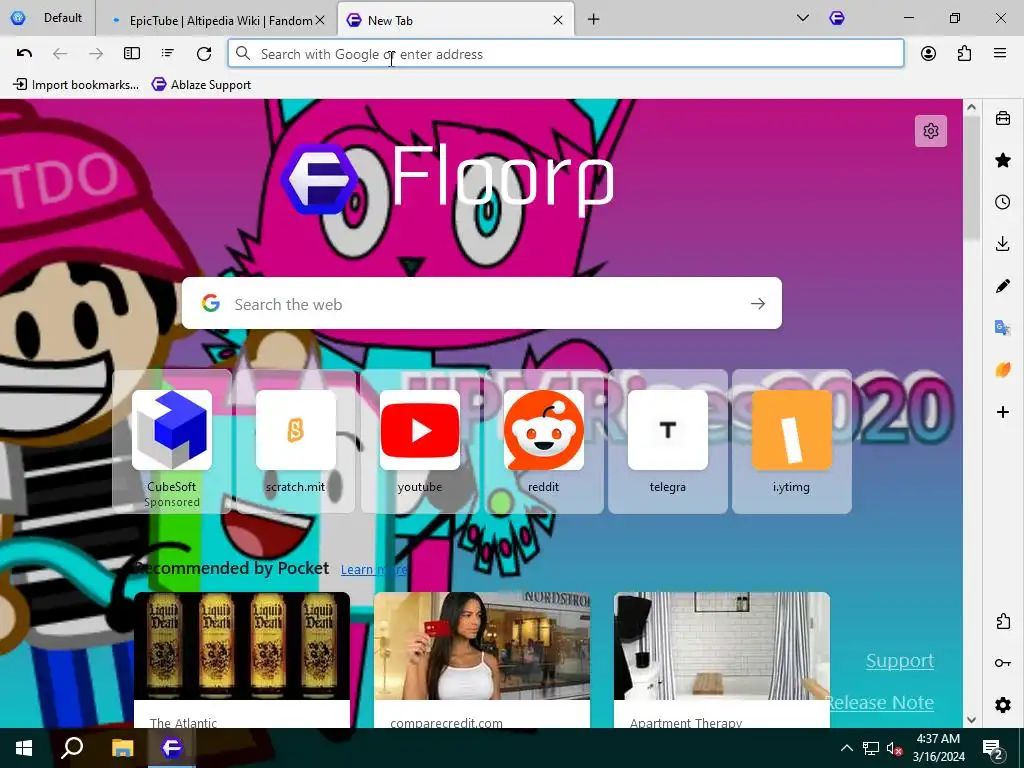
Task: Open a new tab with plus button
Action: tap(593, 20)
